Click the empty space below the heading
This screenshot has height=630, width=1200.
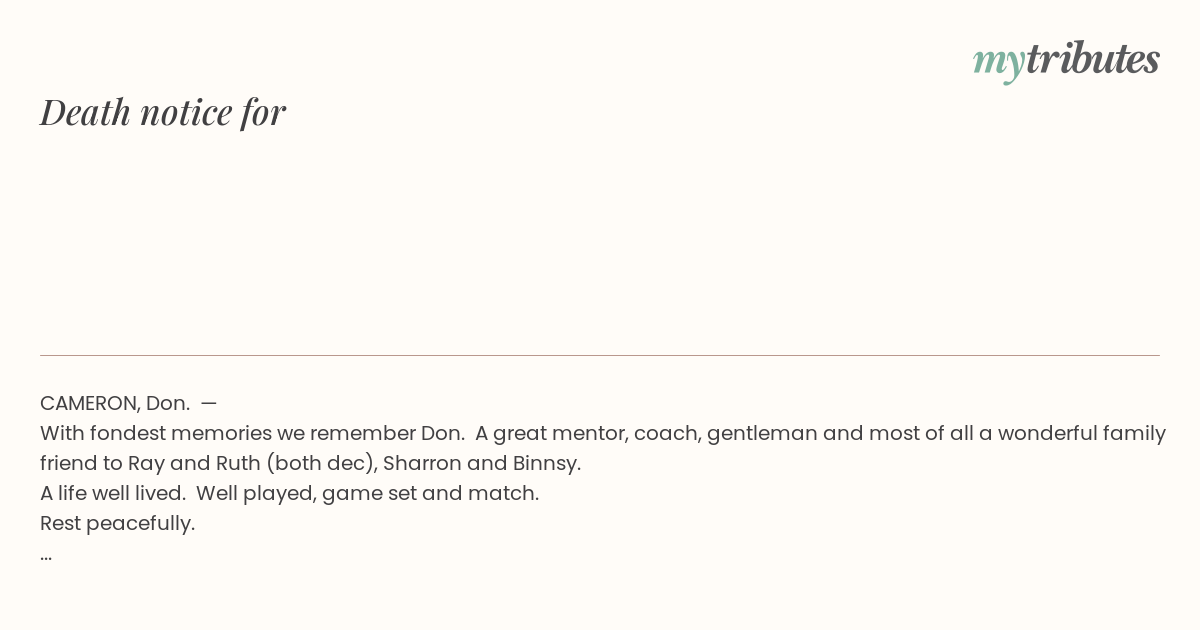point(600,240)
